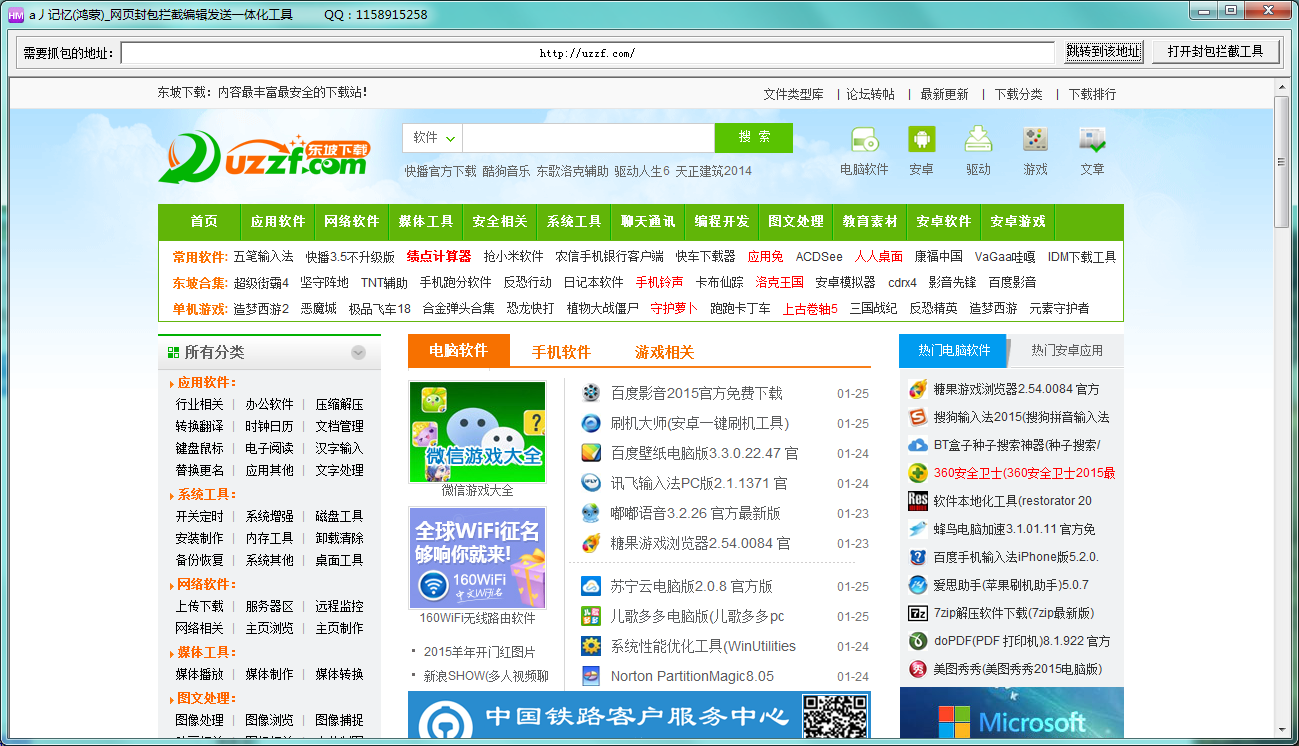Click the 2015年羊年开门红图片 link
1299x746 pixels.
pos(479,652)
